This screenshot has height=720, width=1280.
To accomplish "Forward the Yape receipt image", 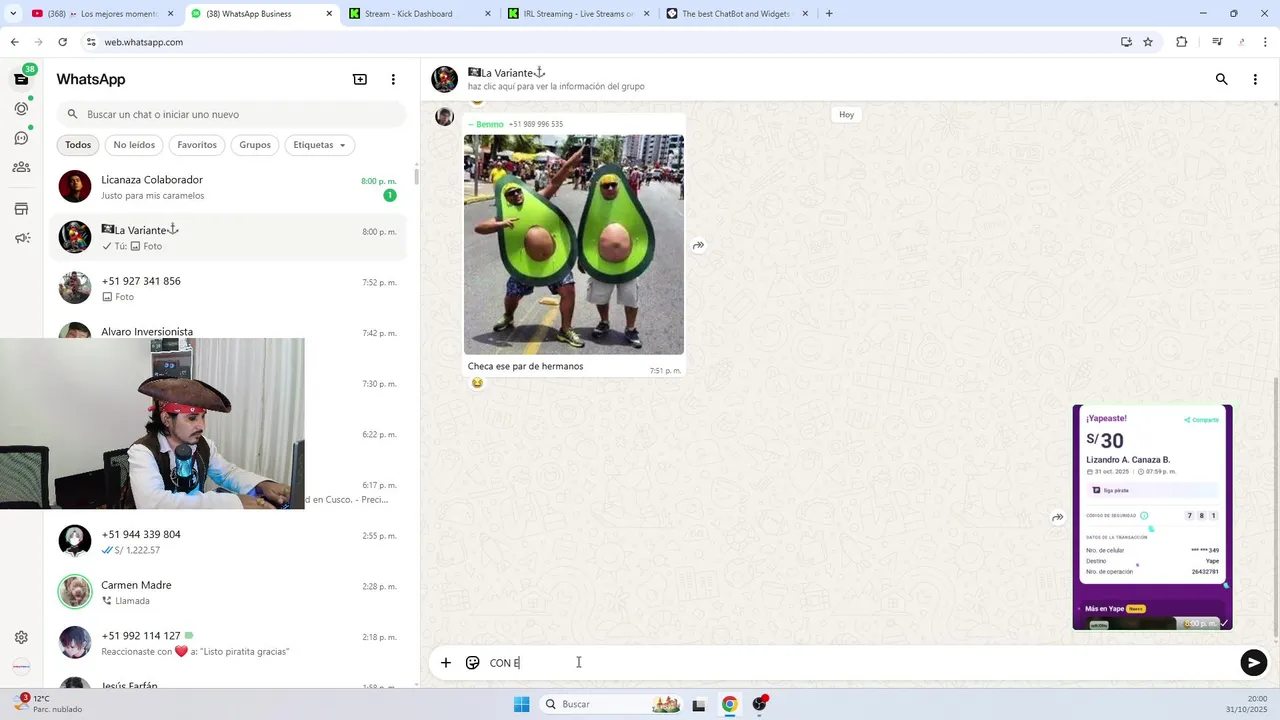I will click(x=1057, y=517).
